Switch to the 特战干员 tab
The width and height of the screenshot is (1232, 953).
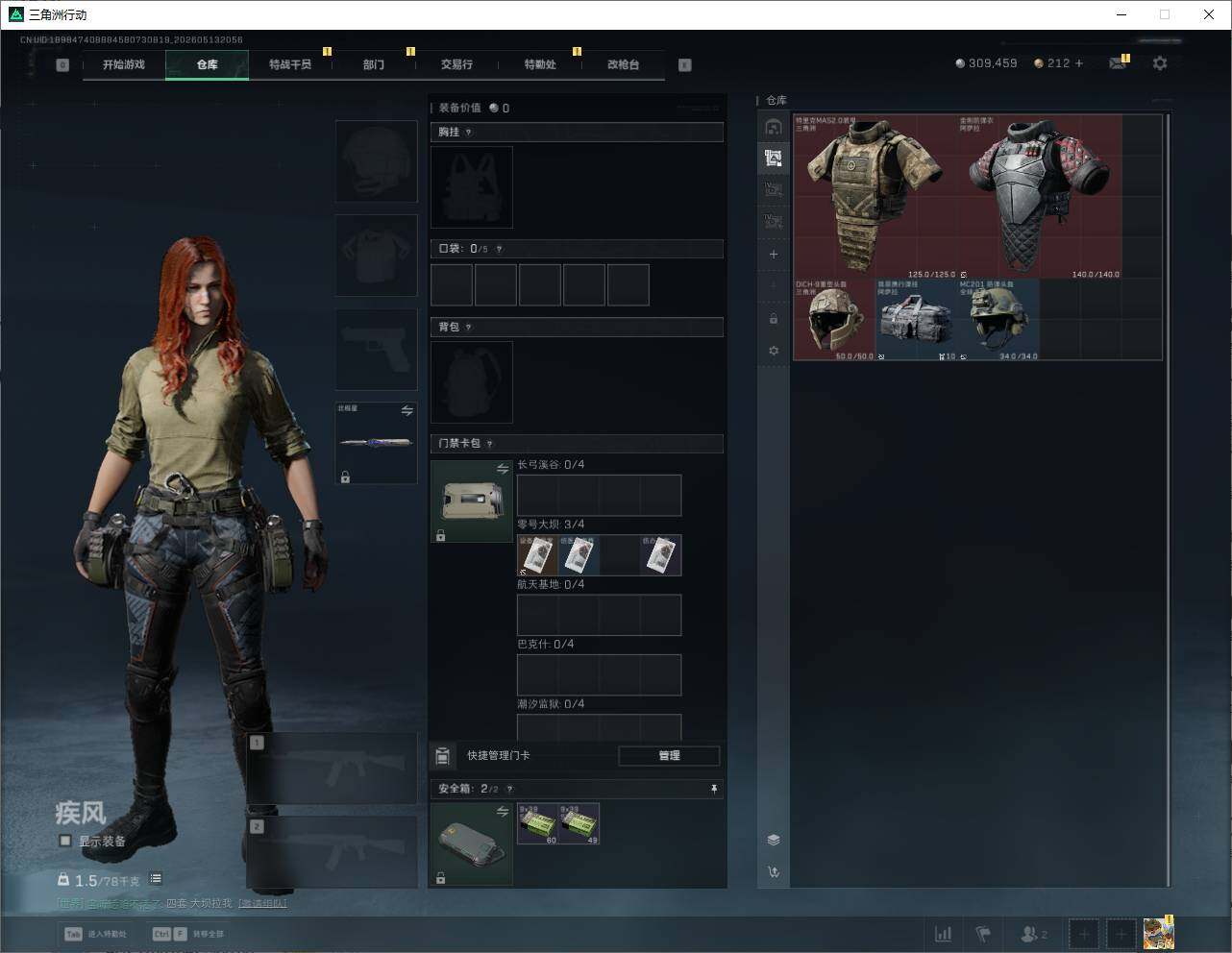point(290,64)
